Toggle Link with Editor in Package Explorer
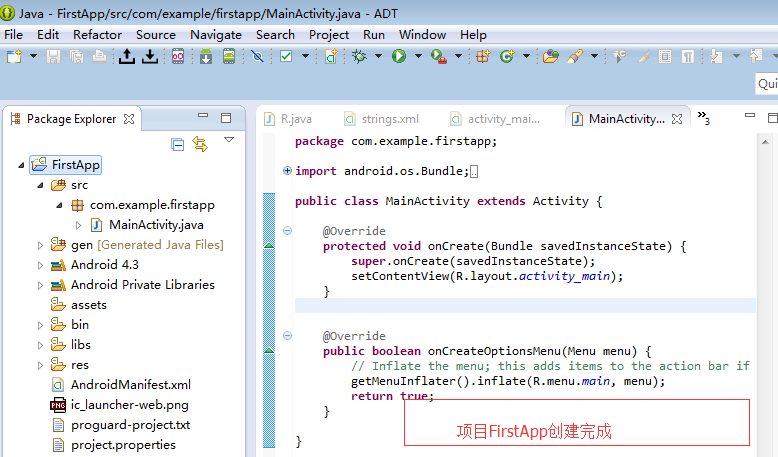 point(200,144)
